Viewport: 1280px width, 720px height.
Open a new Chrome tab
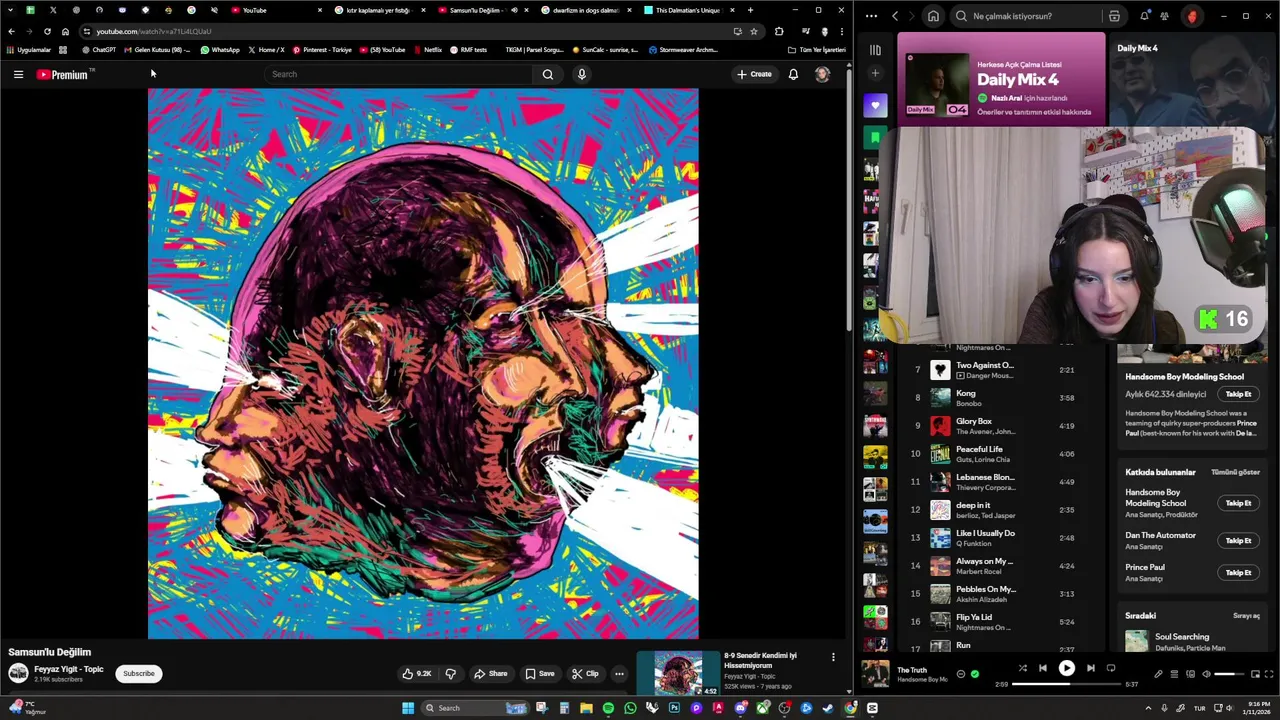(750, 10)
